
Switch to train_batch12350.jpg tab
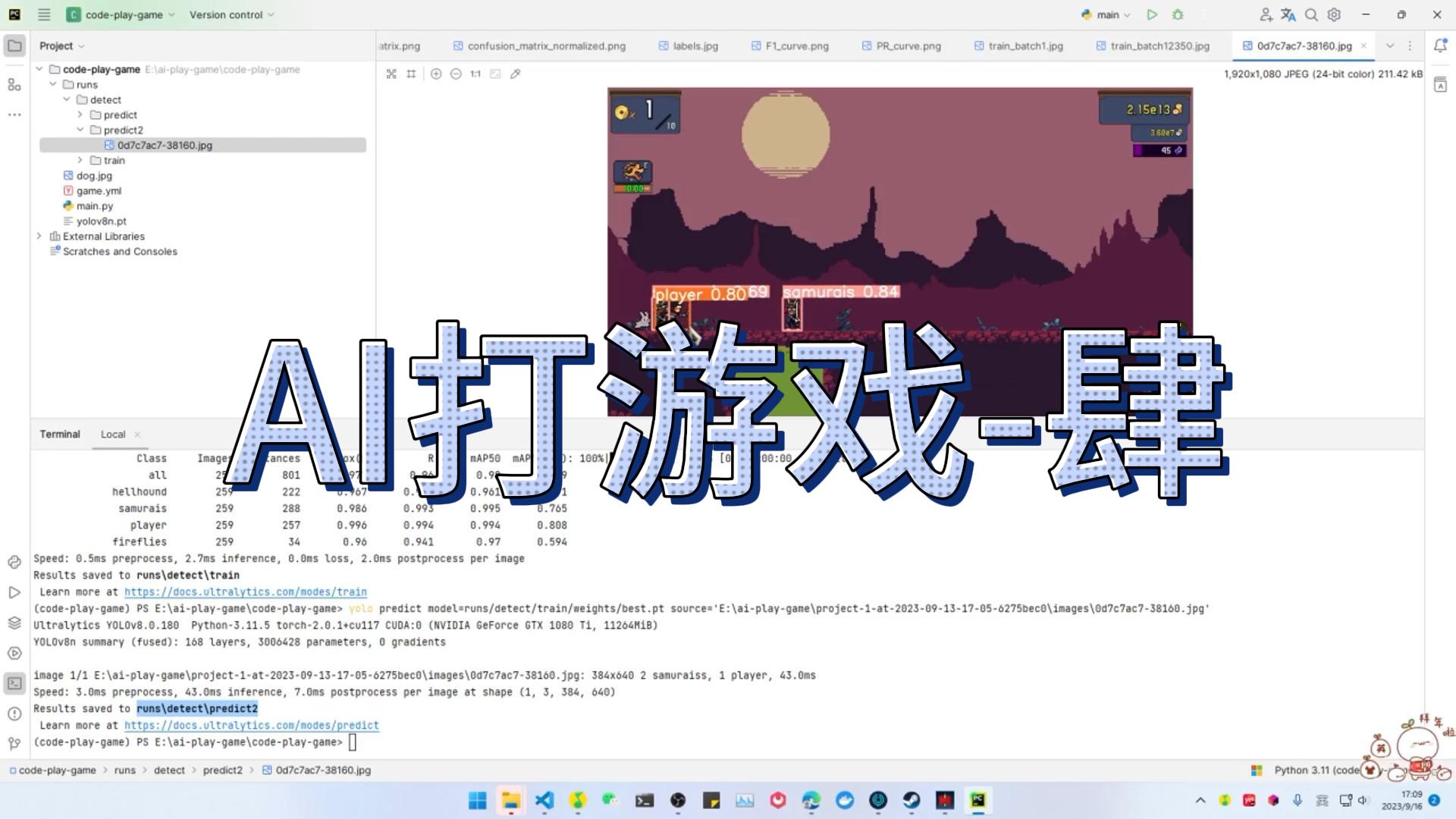1153,45
